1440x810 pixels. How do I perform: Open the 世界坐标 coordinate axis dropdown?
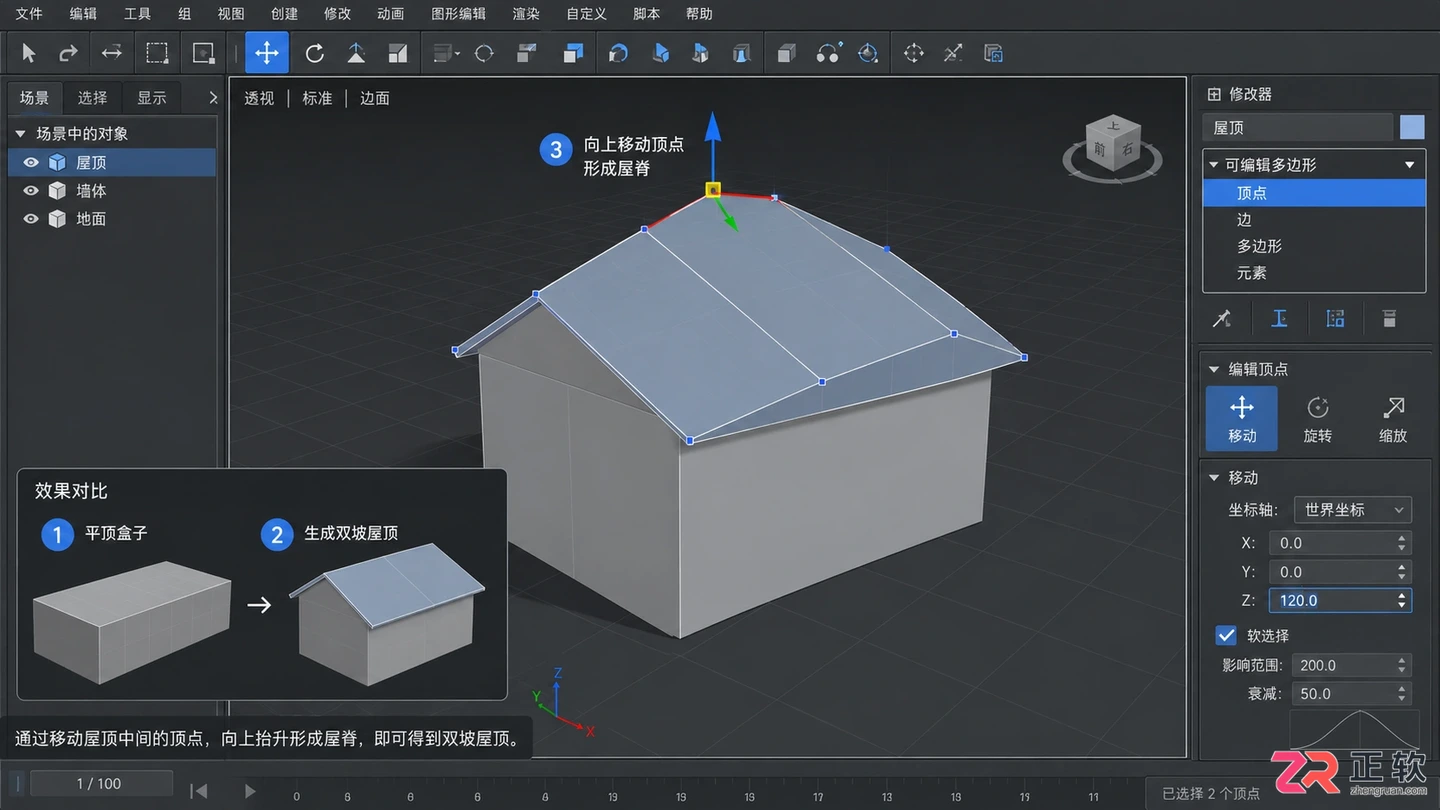[1352, 509]
